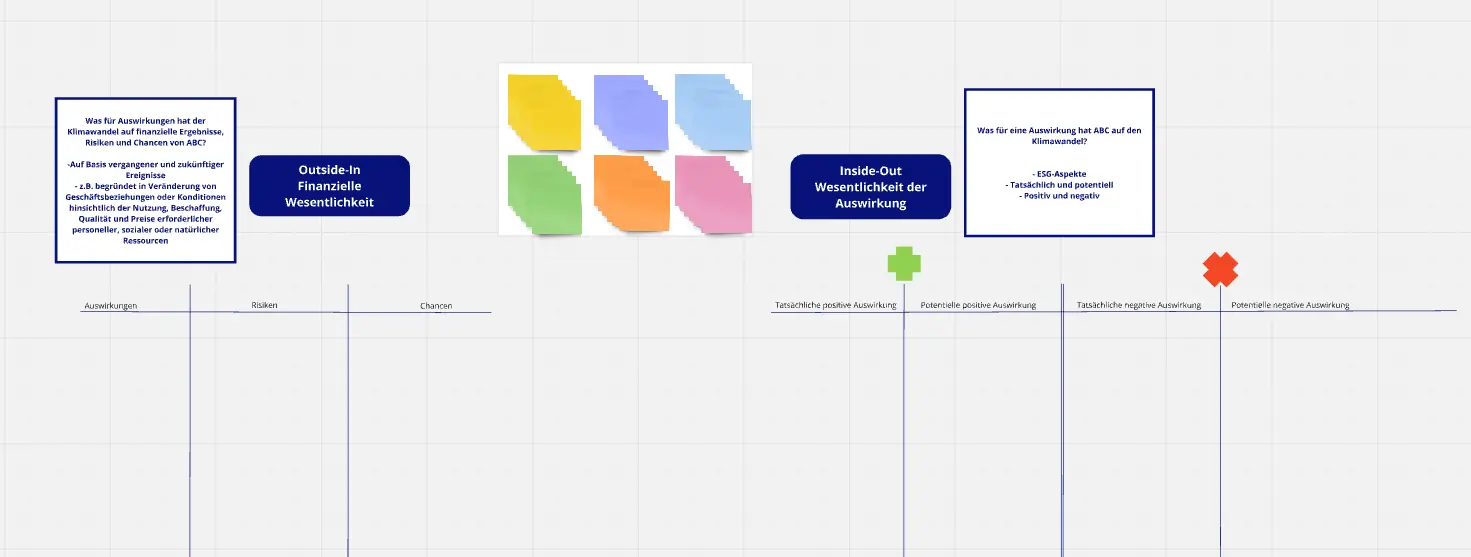Click the green plus icon

point(904,264)
